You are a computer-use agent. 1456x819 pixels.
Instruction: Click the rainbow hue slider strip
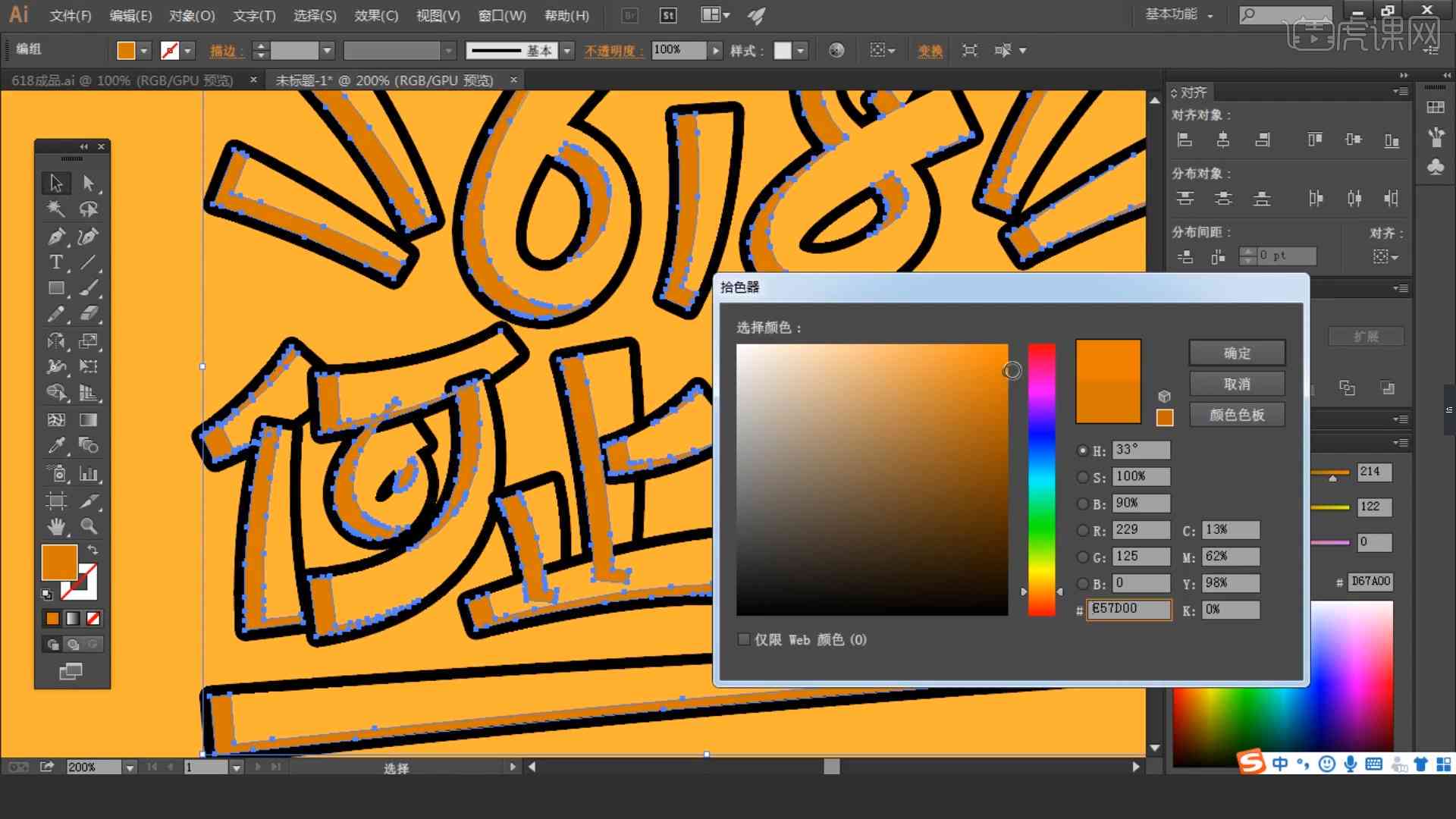point(1041,479)
